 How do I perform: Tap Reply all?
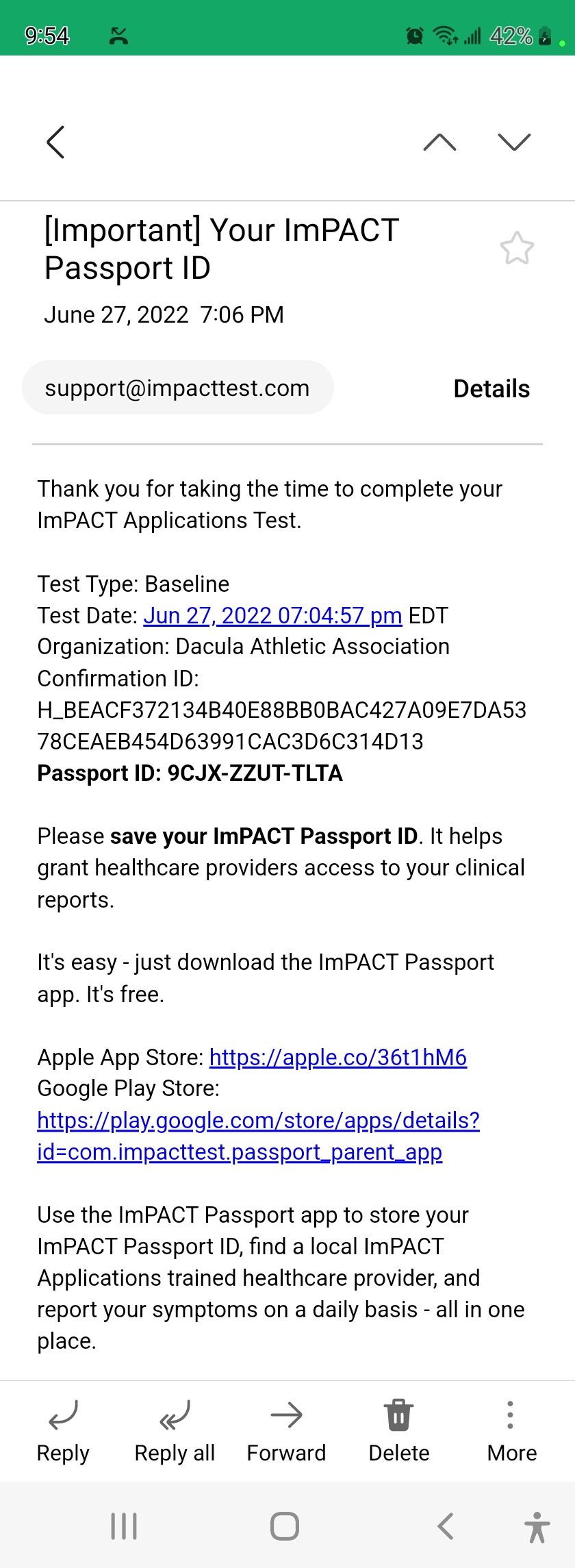click(x=175, y=1431)
